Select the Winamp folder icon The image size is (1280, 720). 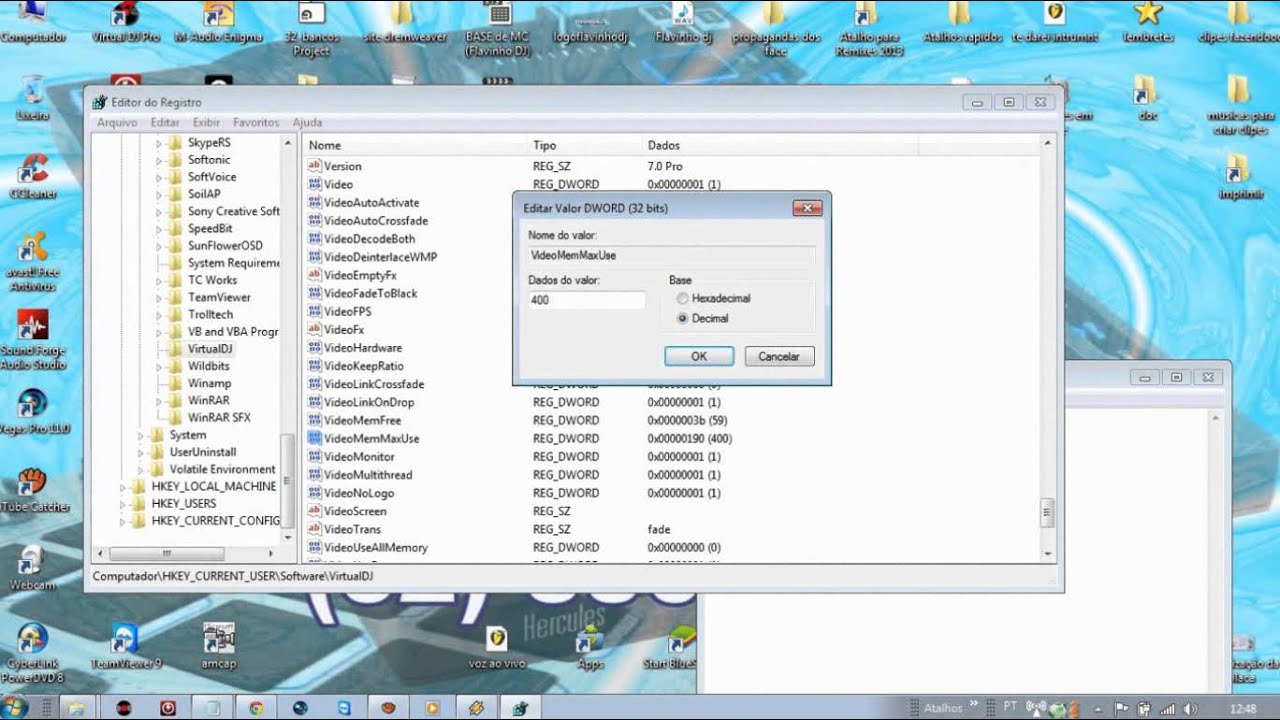174,383
